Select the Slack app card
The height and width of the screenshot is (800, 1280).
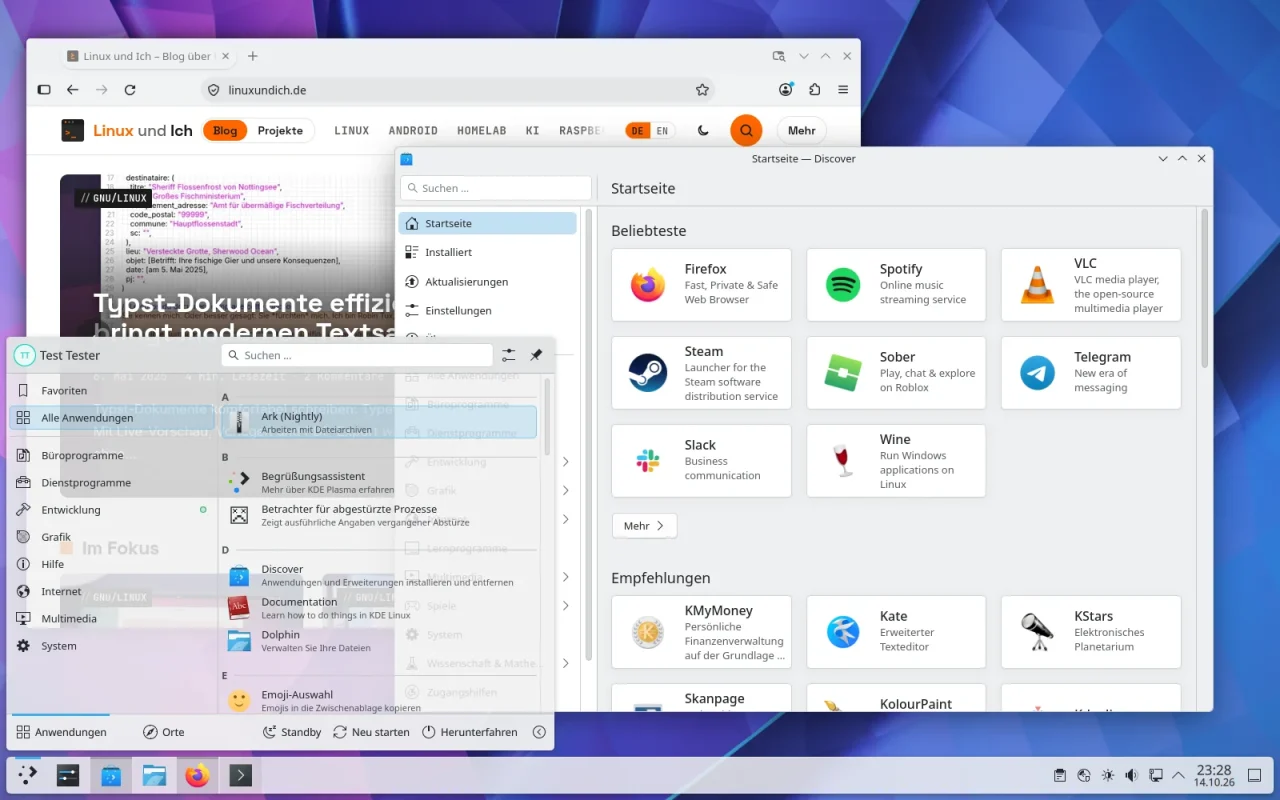(701, 461)
